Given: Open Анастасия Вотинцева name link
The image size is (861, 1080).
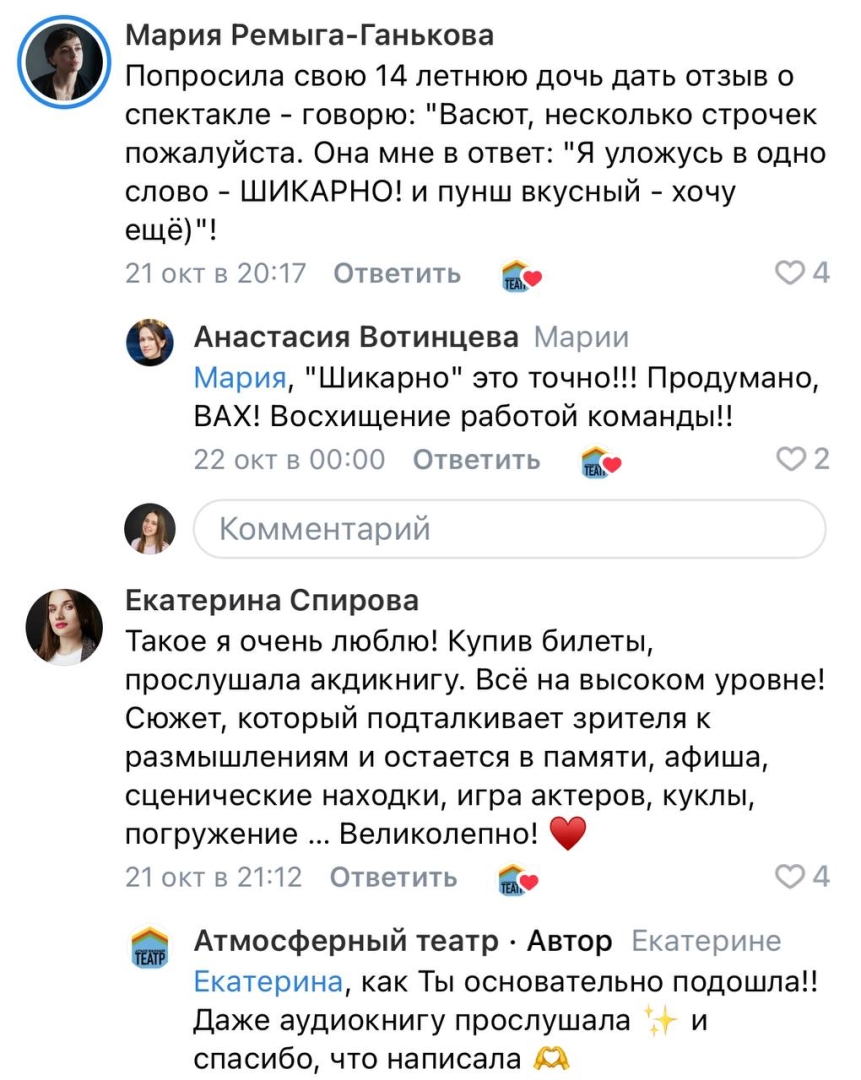Looking at the screenshot, I should (x=355, y=338).
